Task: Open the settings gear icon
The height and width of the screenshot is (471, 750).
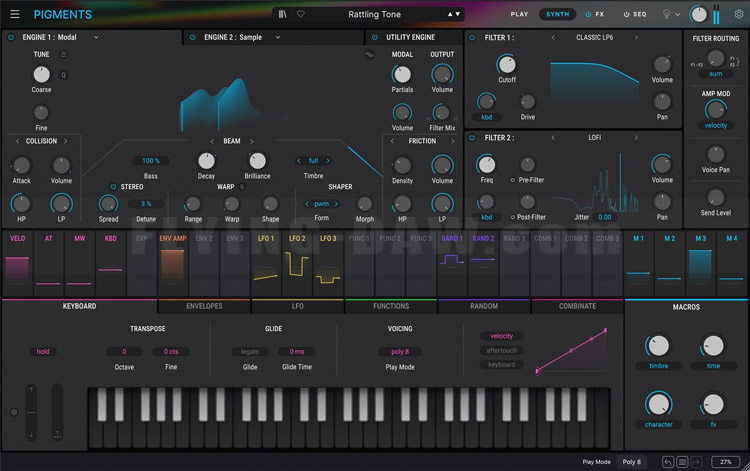Action: pyautogui.click(x=739, y=14)
